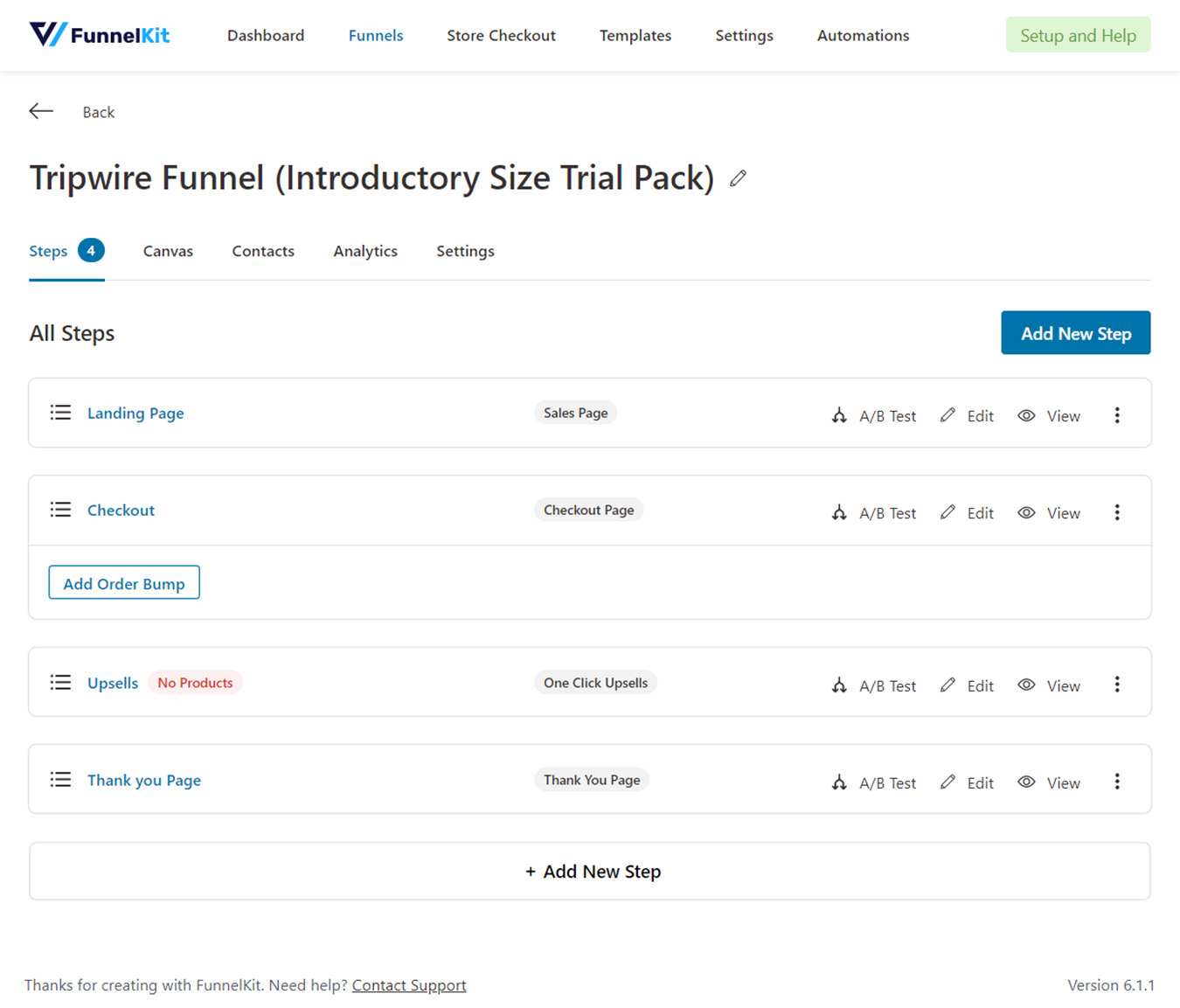Follow the Contact Support link
This screenshot has width=1180, height=1008.
409,985
